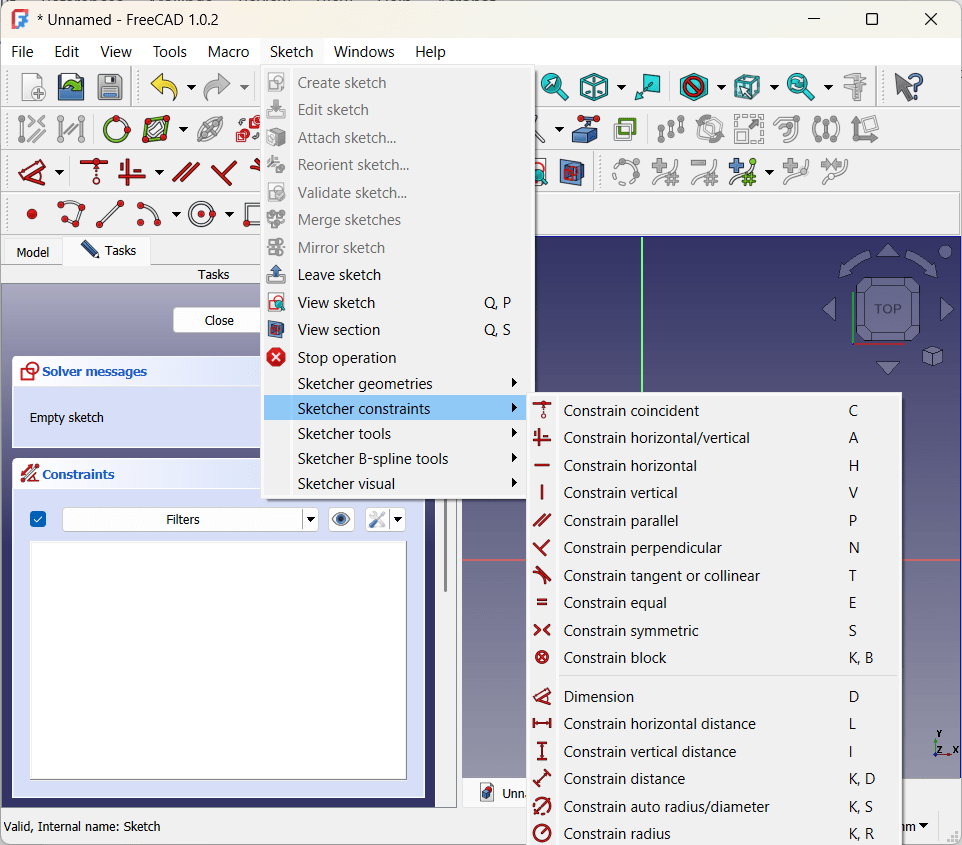
Task: Click the Dimension constraint toolbar icon
Action: click(x=33, y=172)
